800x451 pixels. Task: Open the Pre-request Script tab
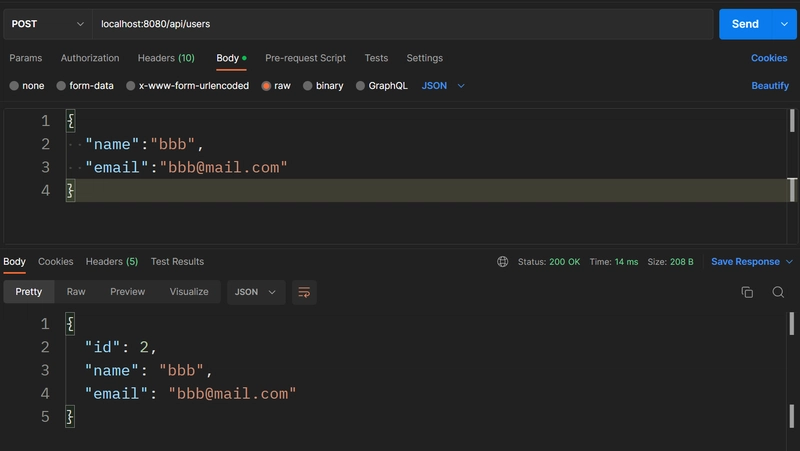coord(305,58)
